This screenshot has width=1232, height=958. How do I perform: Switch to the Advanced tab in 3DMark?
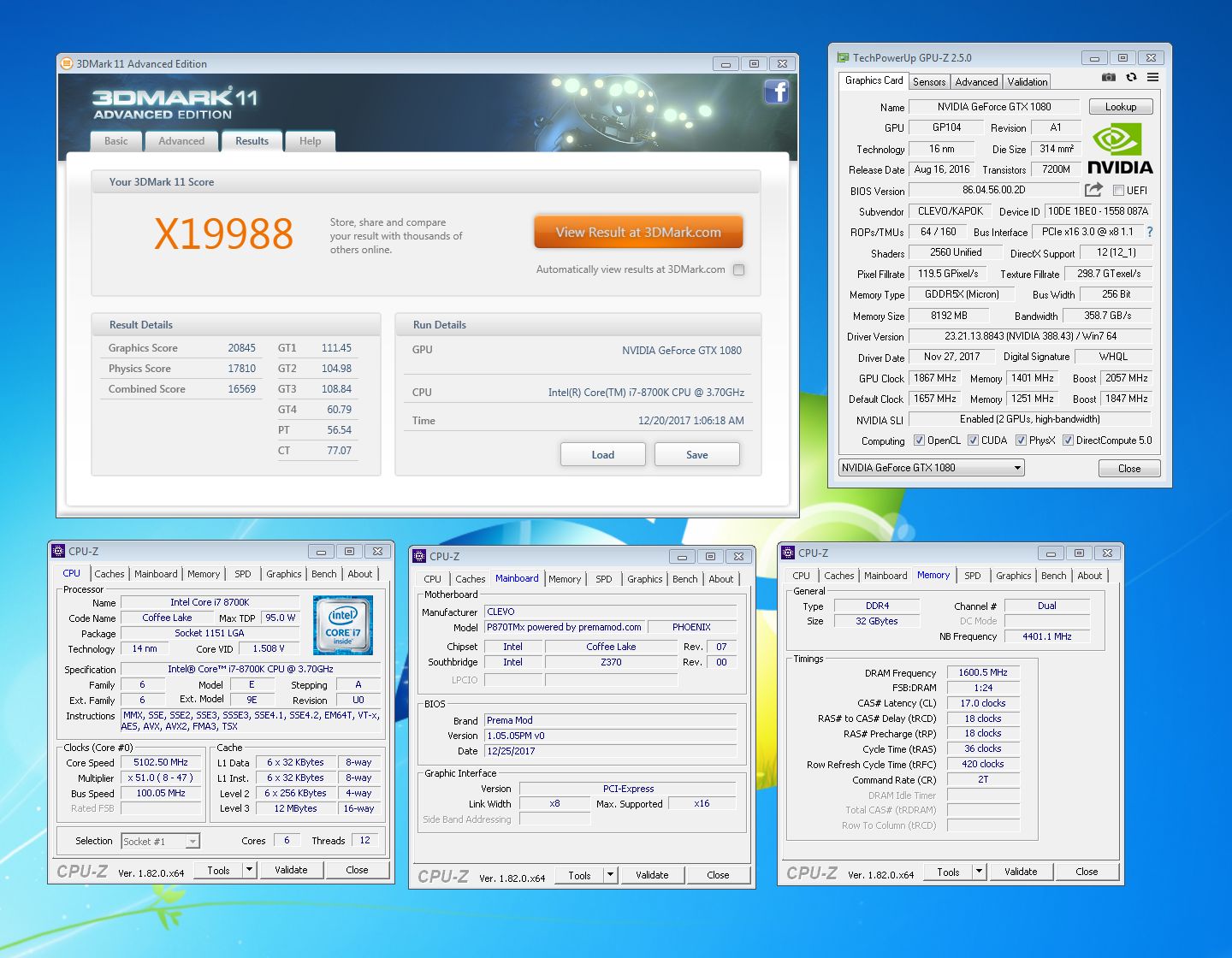pyautogui.click(x=181, y=141)
